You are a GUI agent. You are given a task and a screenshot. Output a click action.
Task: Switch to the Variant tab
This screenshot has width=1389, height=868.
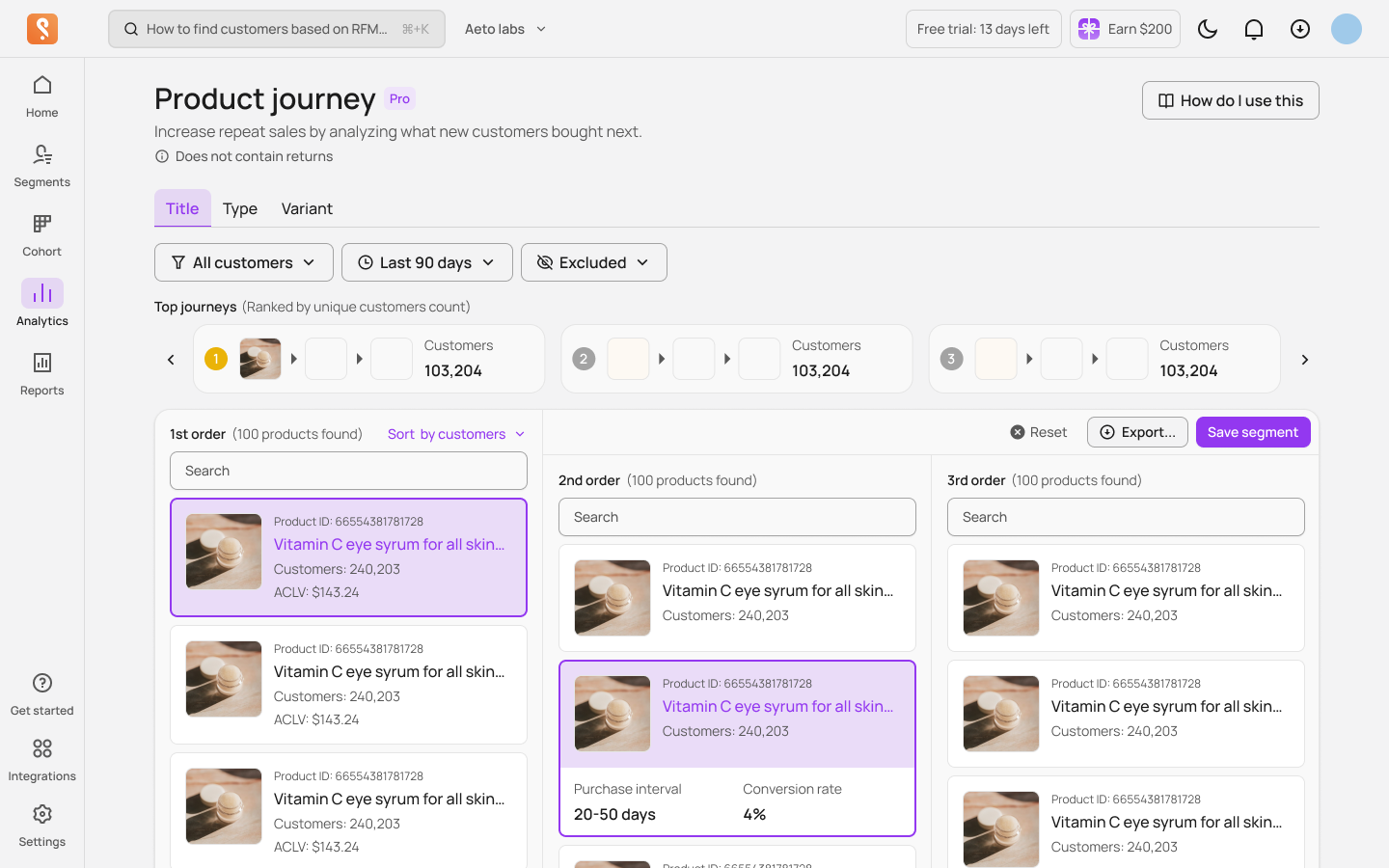[x=307, y=208]
